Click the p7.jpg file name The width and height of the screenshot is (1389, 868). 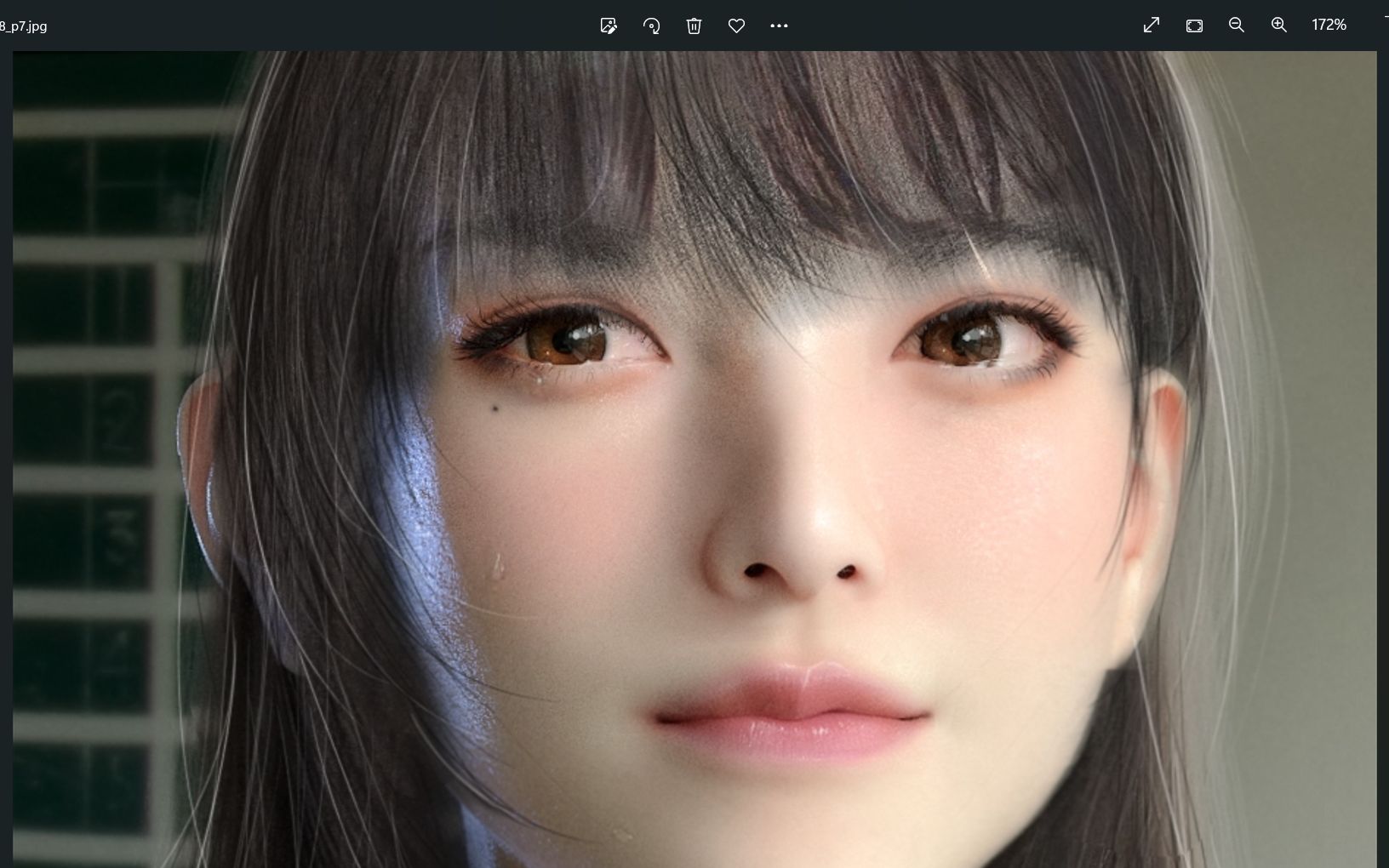tap(24, 26)
